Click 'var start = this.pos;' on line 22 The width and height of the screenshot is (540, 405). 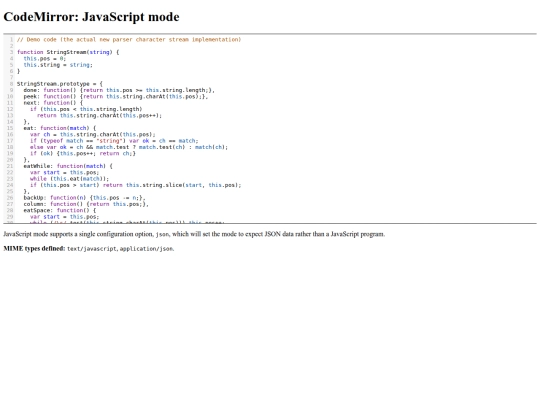[64, 172]
